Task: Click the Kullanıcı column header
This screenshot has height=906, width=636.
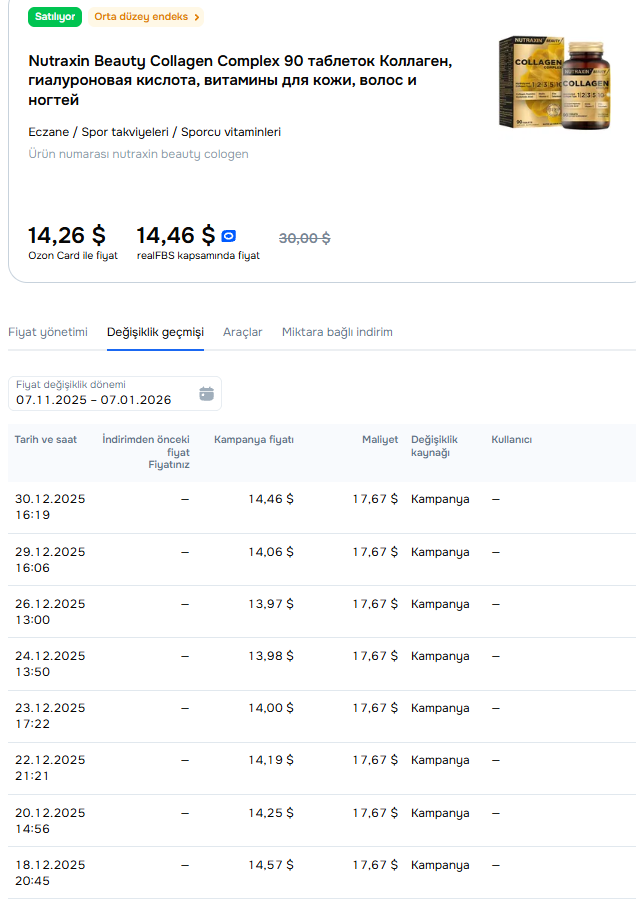Action: click(x=512, y=440)
